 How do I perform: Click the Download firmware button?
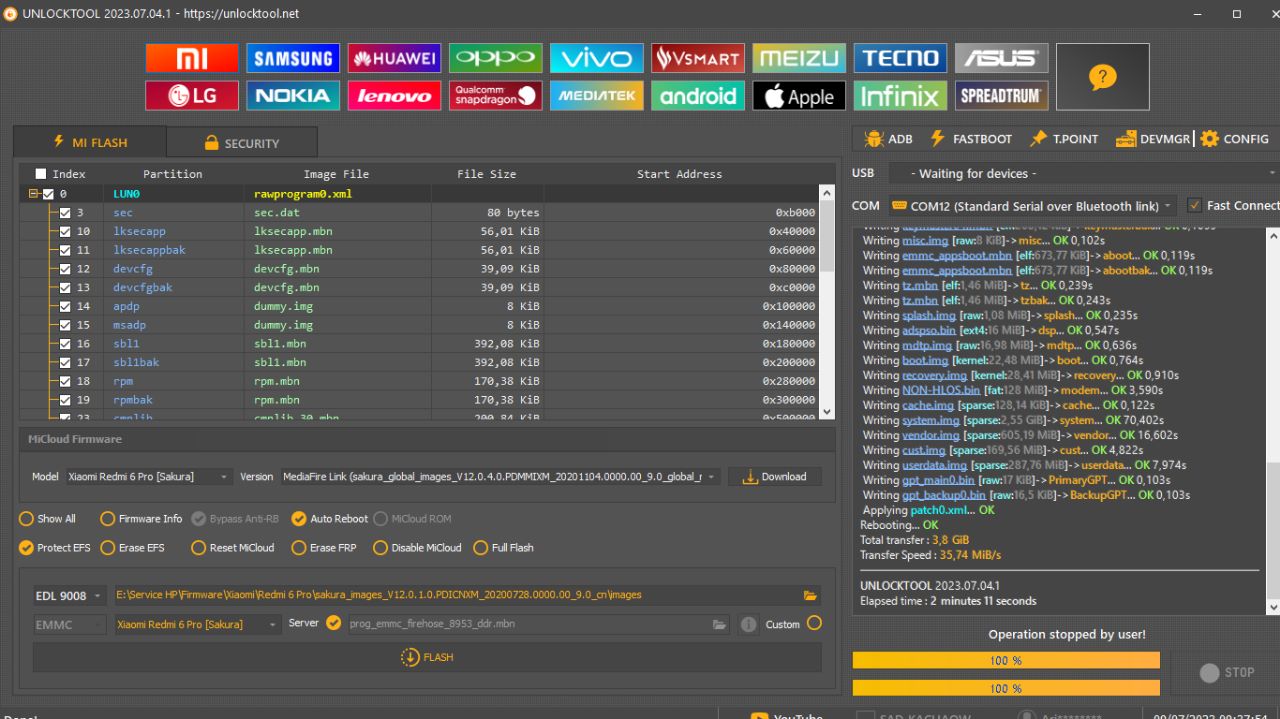pyautogui.click(x=775, y=477)
